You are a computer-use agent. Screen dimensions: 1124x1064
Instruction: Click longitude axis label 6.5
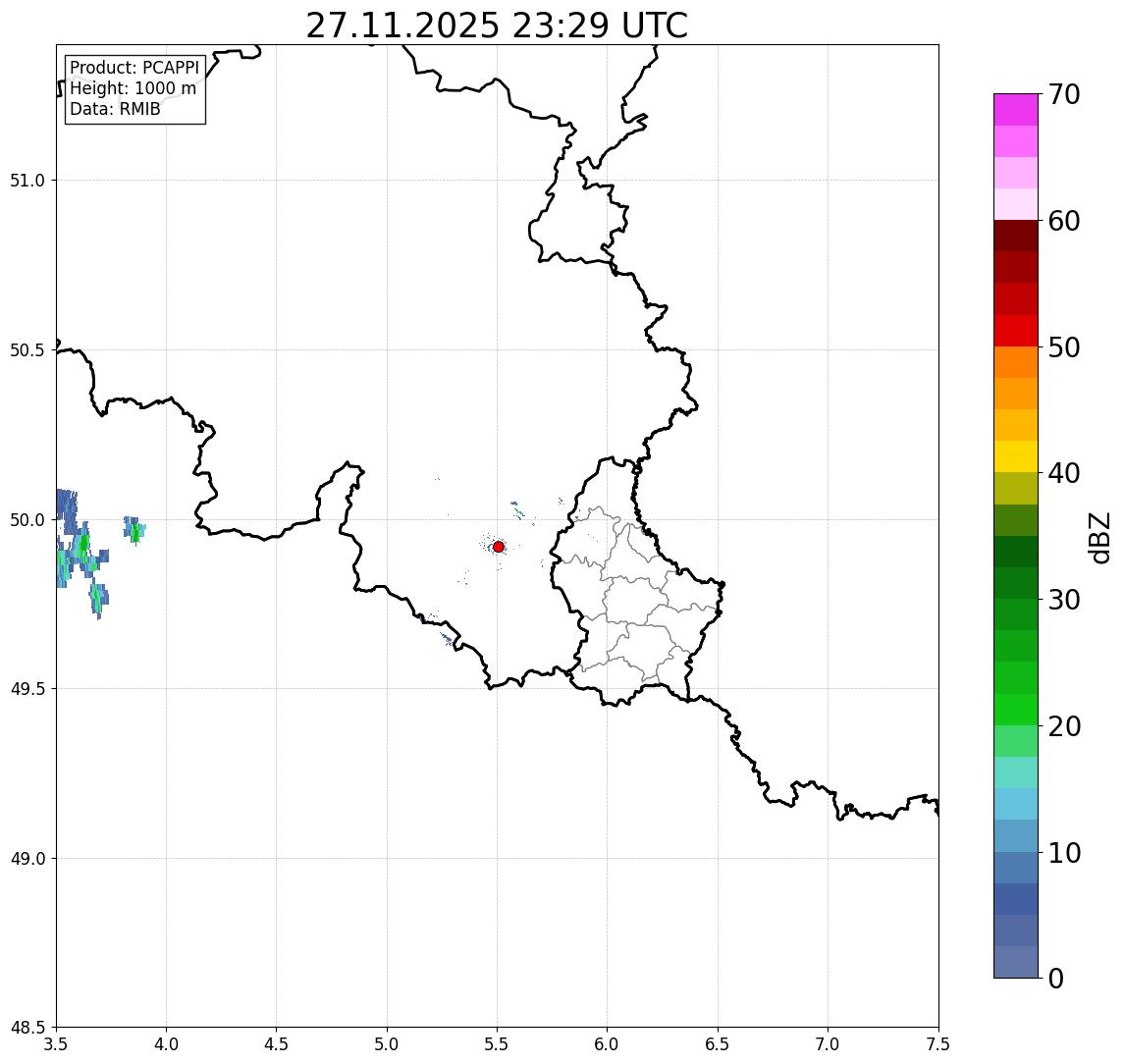point(718,1044)
